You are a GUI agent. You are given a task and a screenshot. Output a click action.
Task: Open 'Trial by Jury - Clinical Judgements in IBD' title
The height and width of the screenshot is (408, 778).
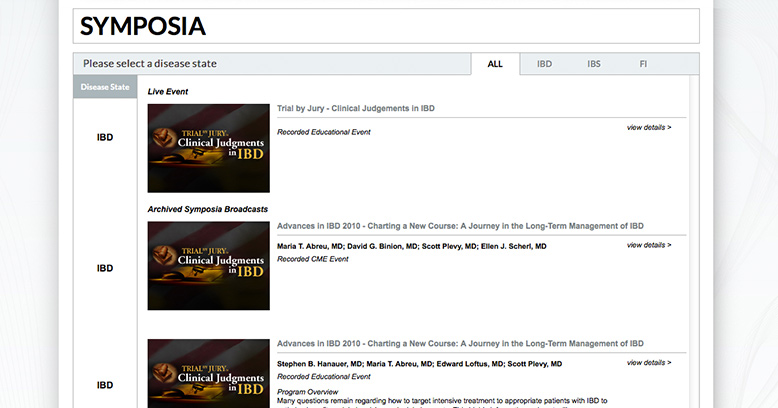click(355, 108)
